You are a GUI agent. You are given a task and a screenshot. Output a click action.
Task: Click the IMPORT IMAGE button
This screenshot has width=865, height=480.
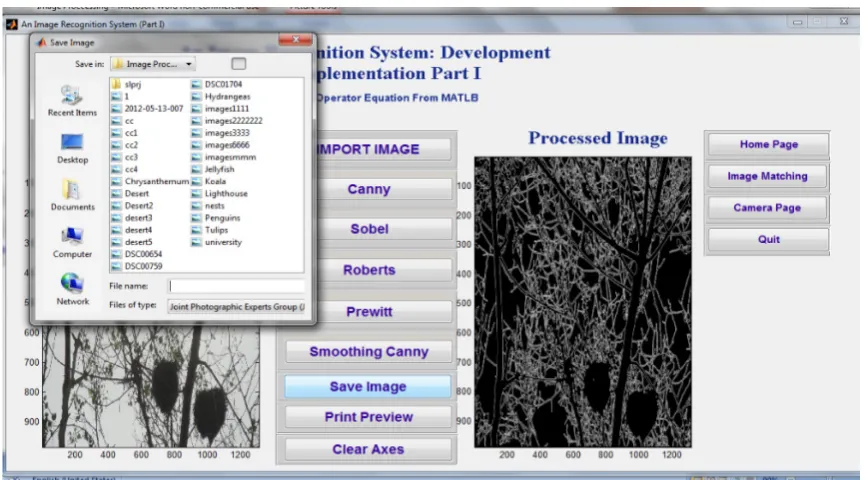click(x=383, y=150)
